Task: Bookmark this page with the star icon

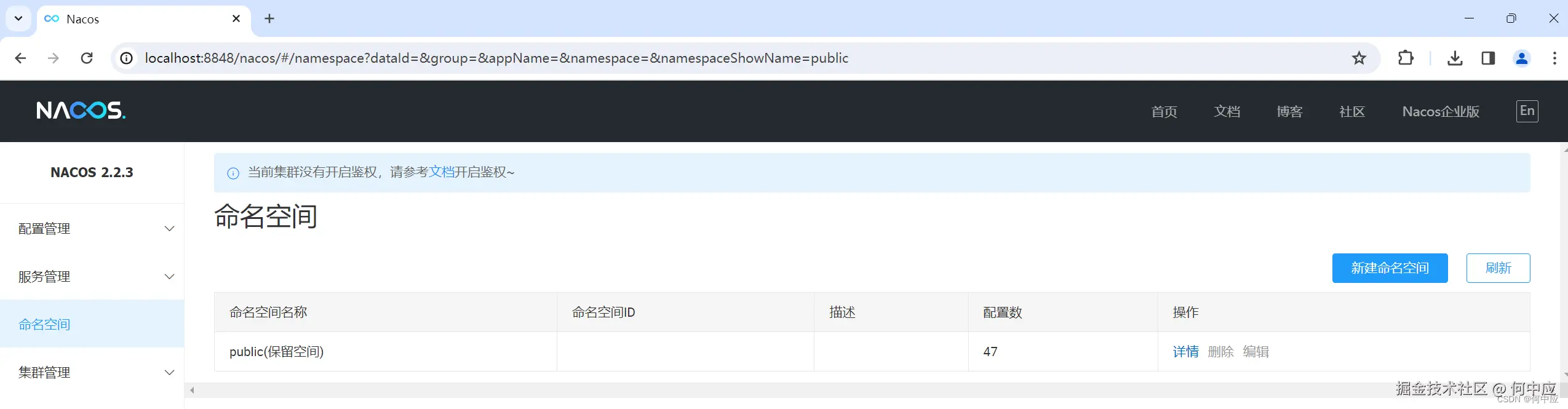Action: tap(1359, 58)
